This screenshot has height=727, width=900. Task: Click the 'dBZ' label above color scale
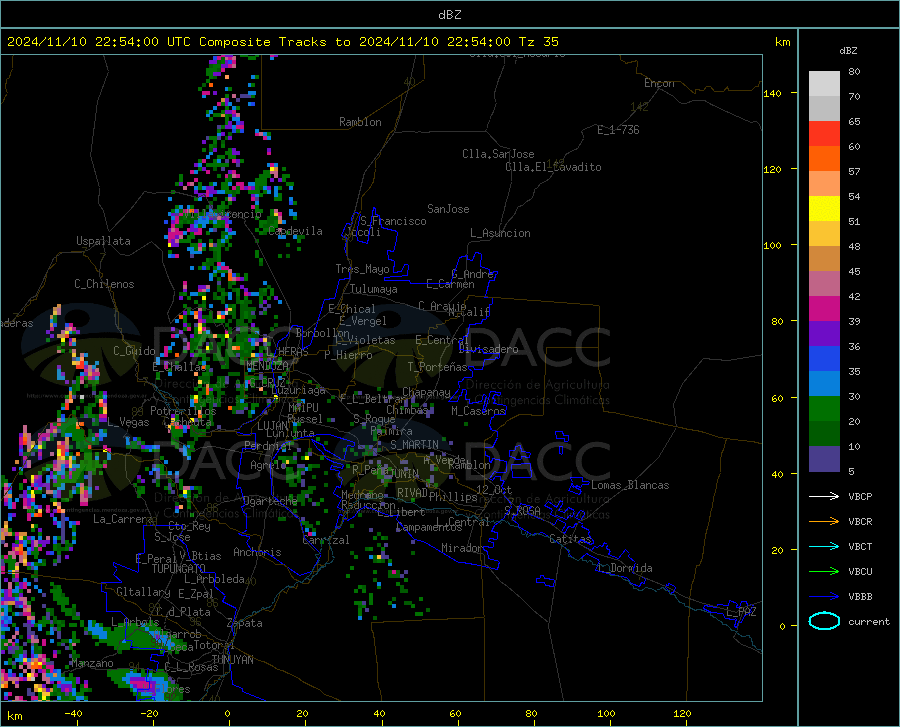(848, 50)
